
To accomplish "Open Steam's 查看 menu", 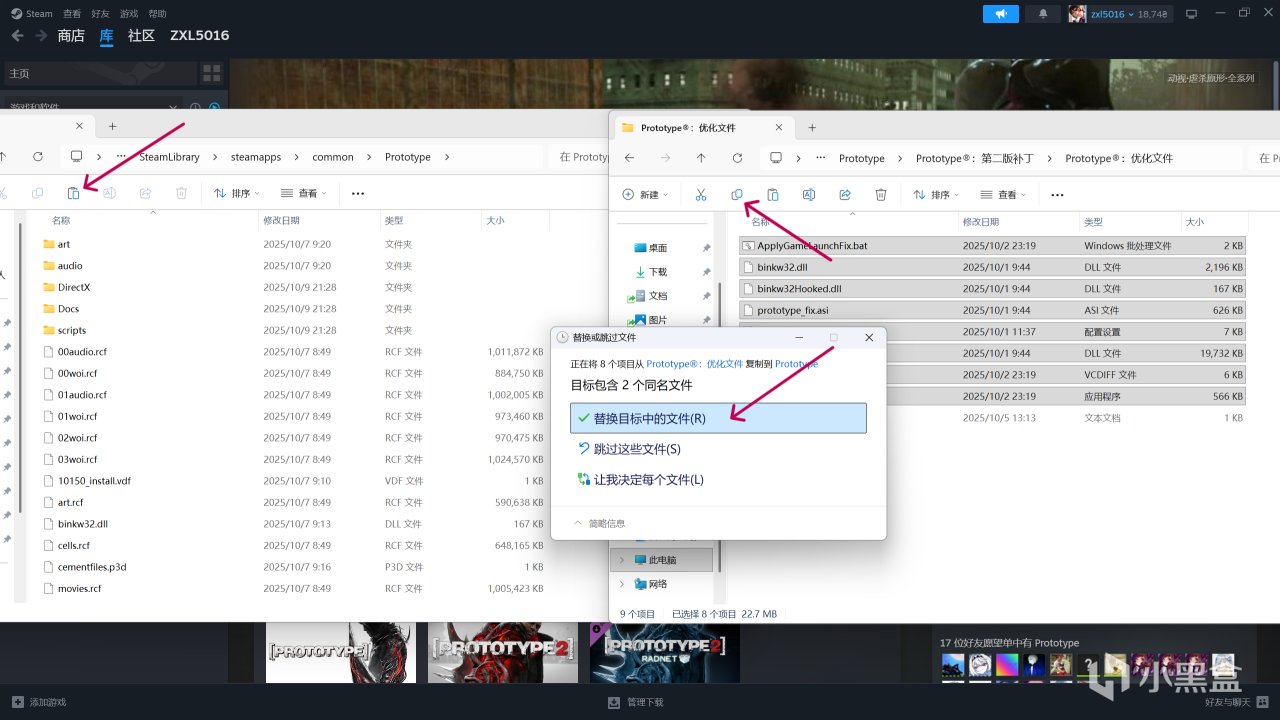I will 72,14.
